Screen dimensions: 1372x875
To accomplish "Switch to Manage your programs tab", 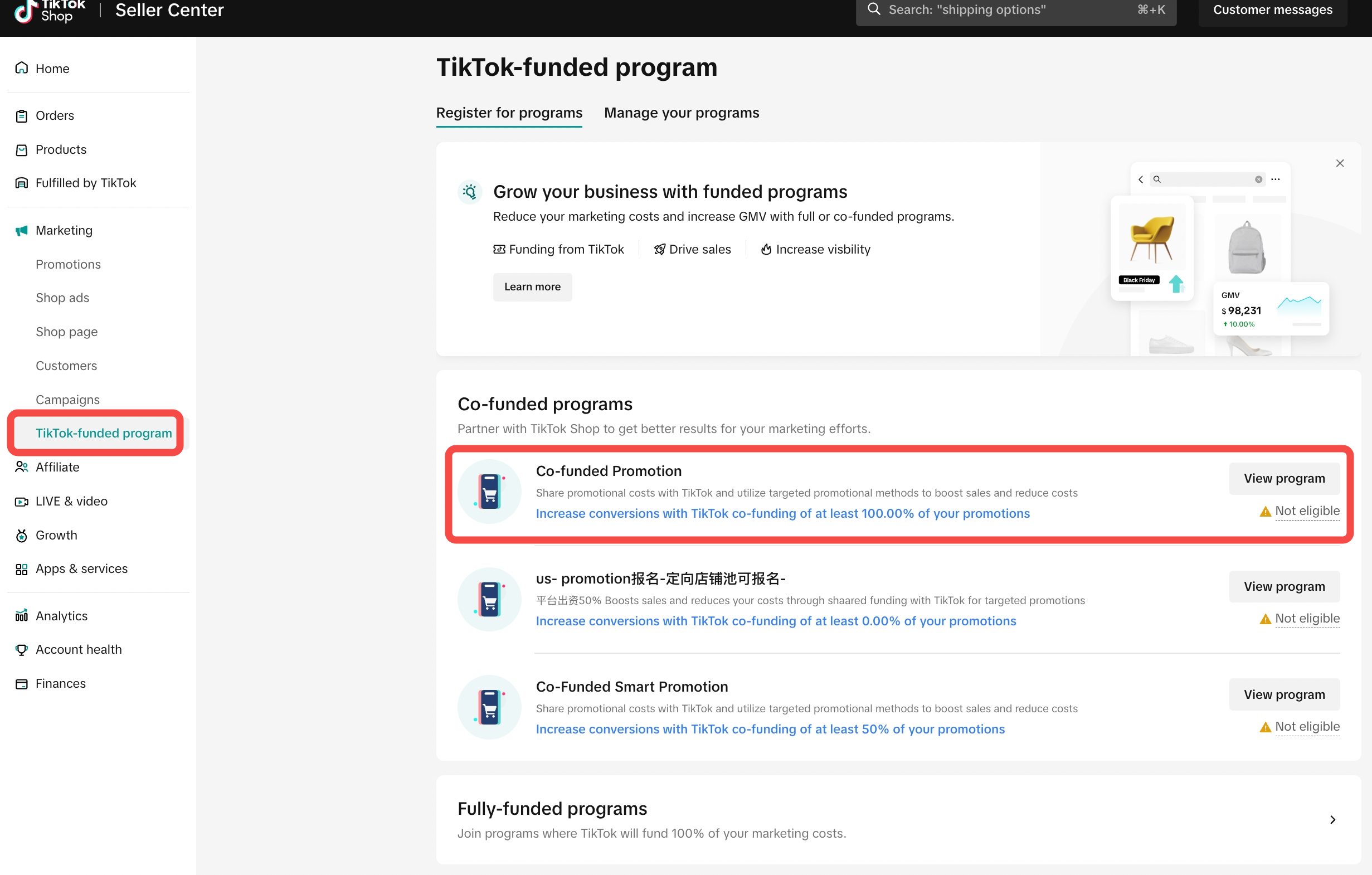I will [x=682, y=113].
